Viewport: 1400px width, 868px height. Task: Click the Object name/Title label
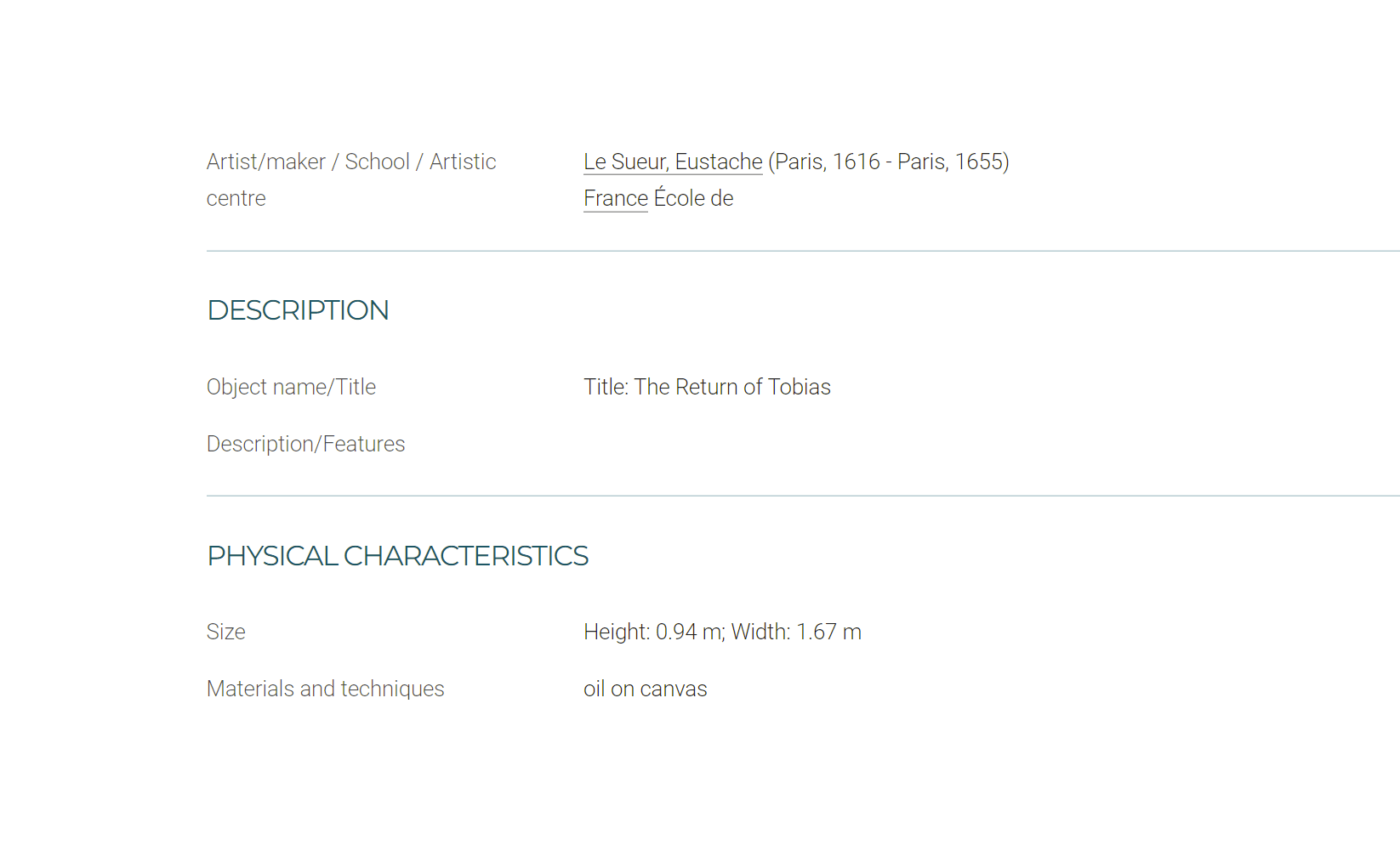[x=291, y=387]
